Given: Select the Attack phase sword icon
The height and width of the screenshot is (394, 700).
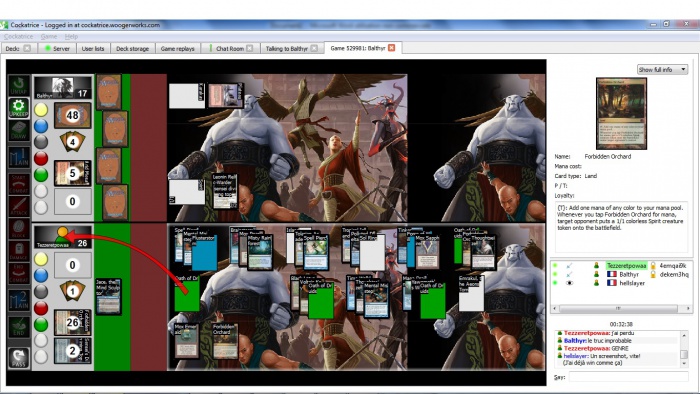Looking at the screenshot, I should coord(18,206).
